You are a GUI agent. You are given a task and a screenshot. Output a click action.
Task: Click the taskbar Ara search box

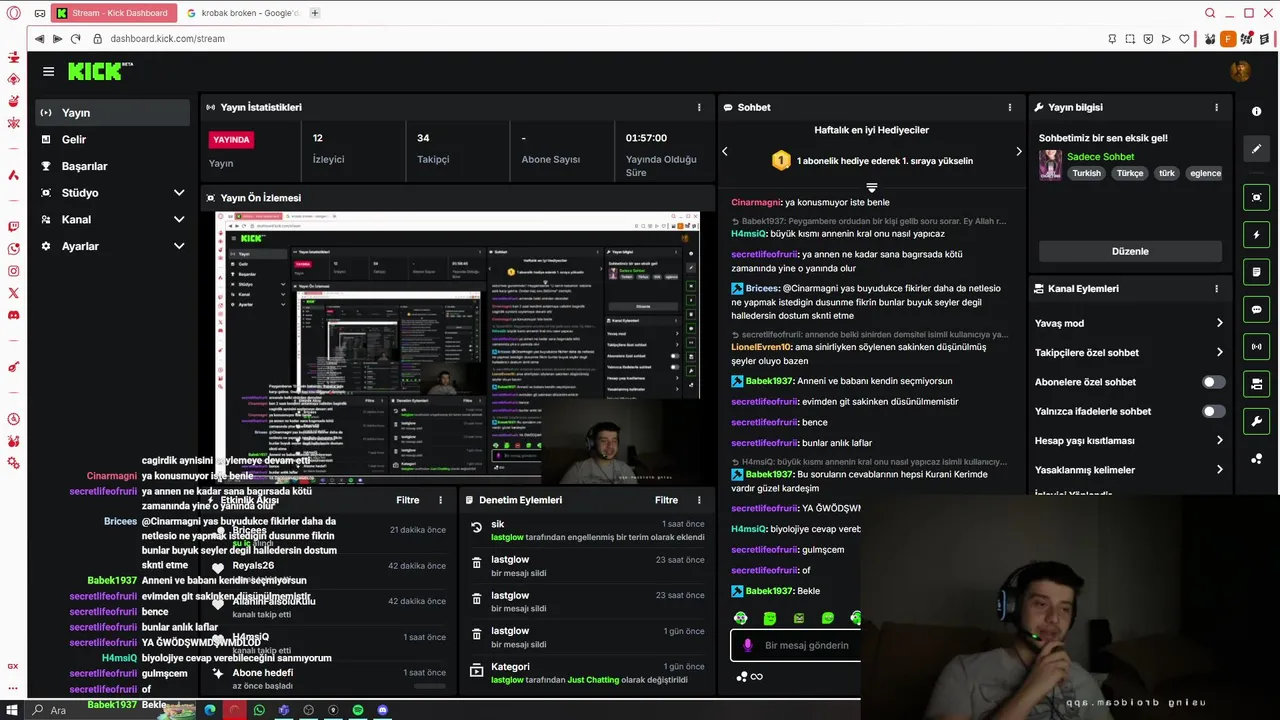coord(108,710)
